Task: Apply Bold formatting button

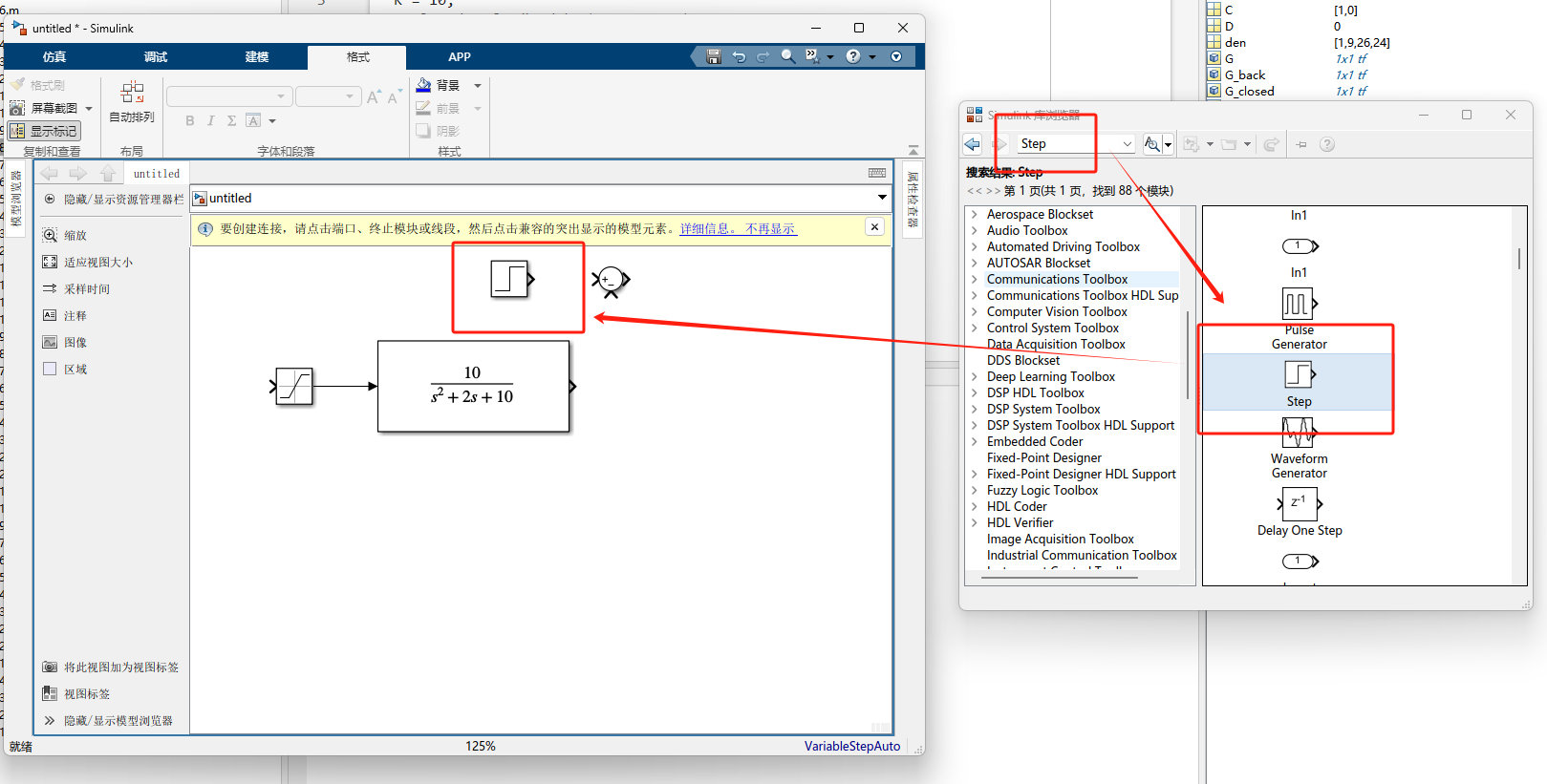Action: click(x=190, y=120)
